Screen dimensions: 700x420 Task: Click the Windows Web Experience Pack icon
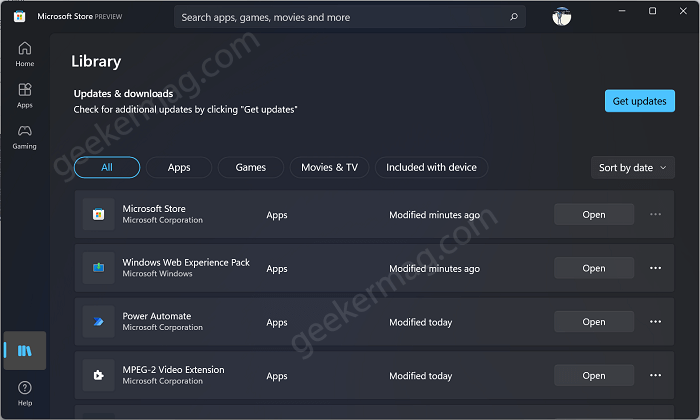pyautogui.click(x=99, y=268)
